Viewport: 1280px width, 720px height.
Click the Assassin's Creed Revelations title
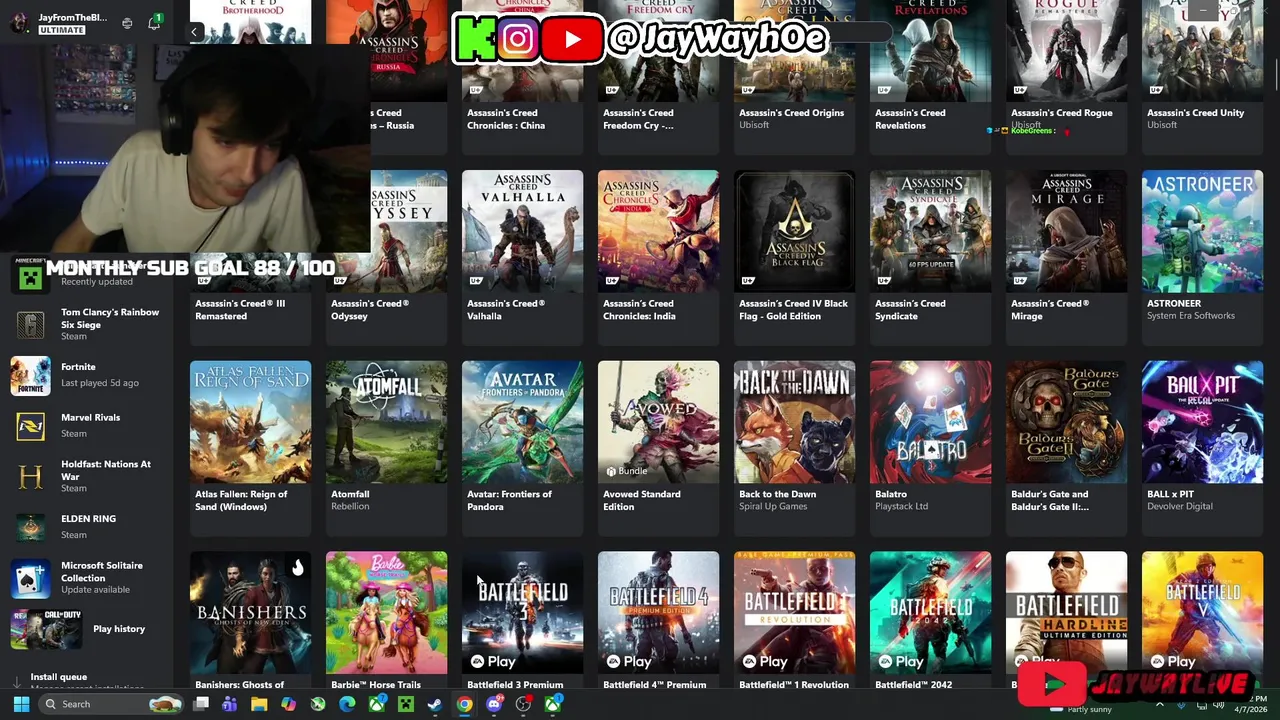pyautogui.click(x=910, y=119)
